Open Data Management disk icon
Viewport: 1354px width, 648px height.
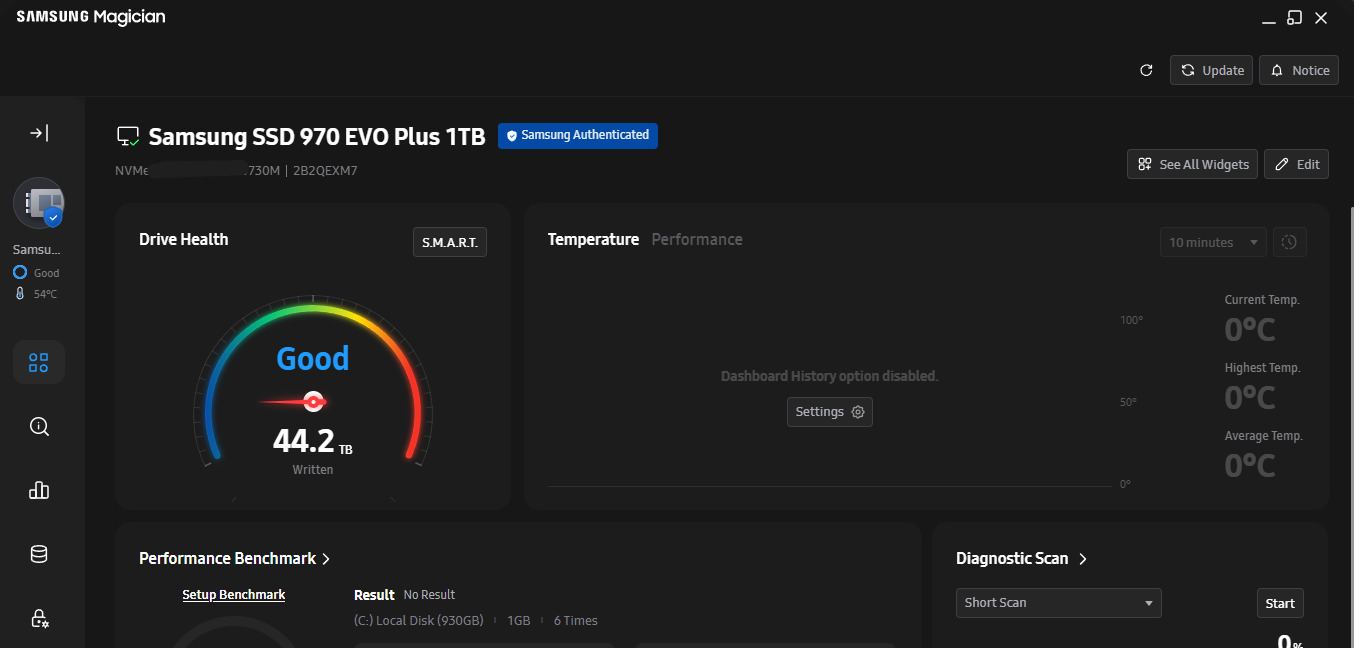(39, 554)
